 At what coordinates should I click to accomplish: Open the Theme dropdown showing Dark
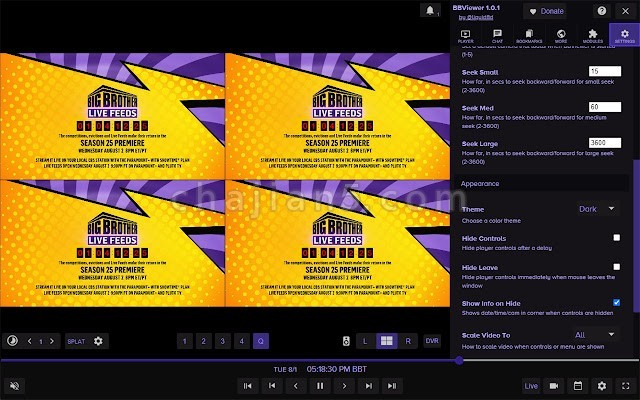(x=596, y=209)
